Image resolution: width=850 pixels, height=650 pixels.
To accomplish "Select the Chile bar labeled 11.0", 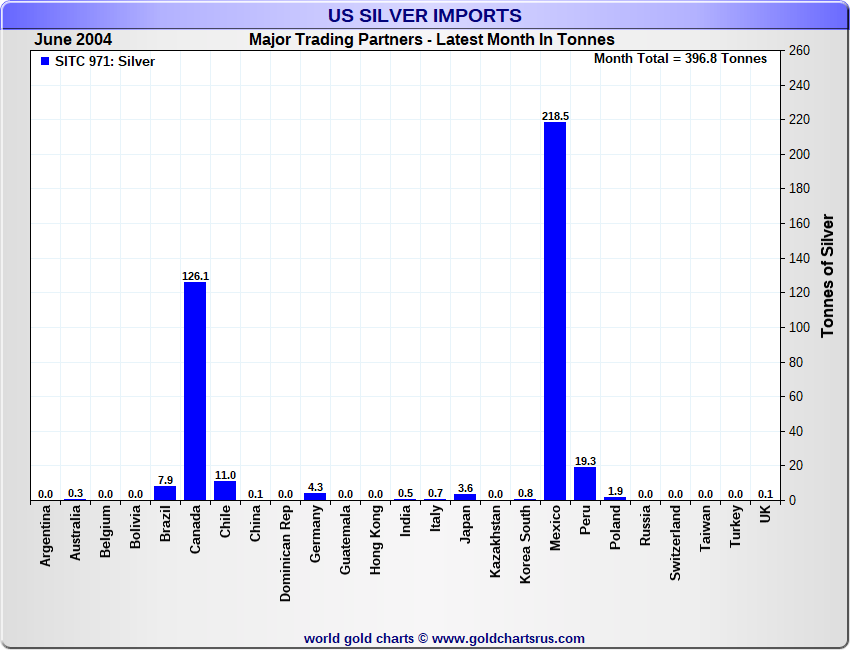I will tap(225, 491).
